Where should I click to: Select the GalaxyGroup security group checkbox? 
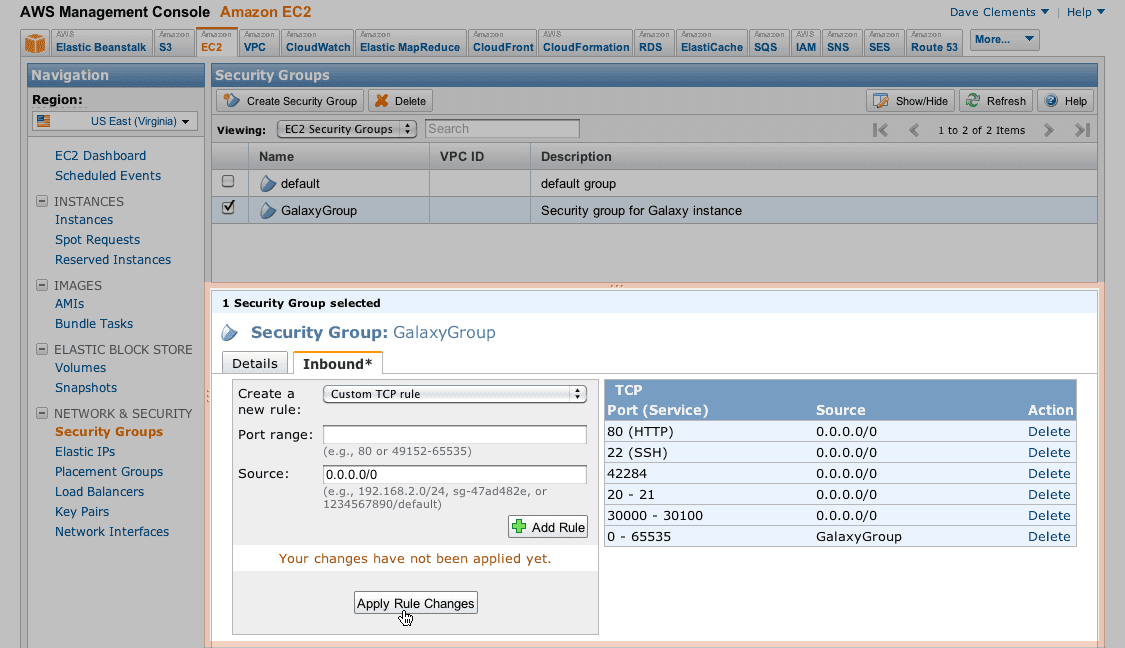[x=228, y=207]
